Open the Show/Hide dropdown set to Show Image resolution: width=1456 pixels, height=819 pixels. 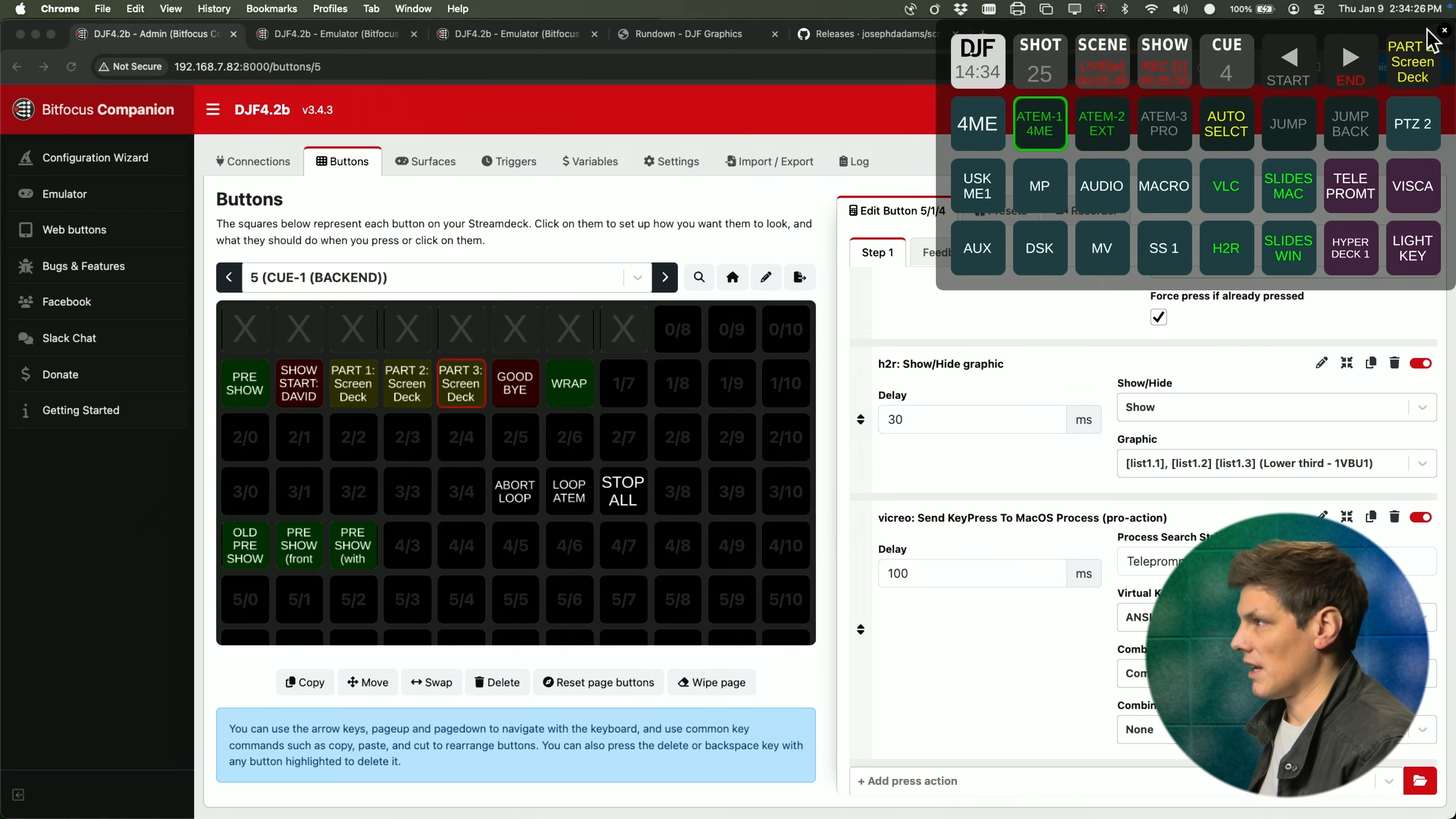click(1276, 407)
